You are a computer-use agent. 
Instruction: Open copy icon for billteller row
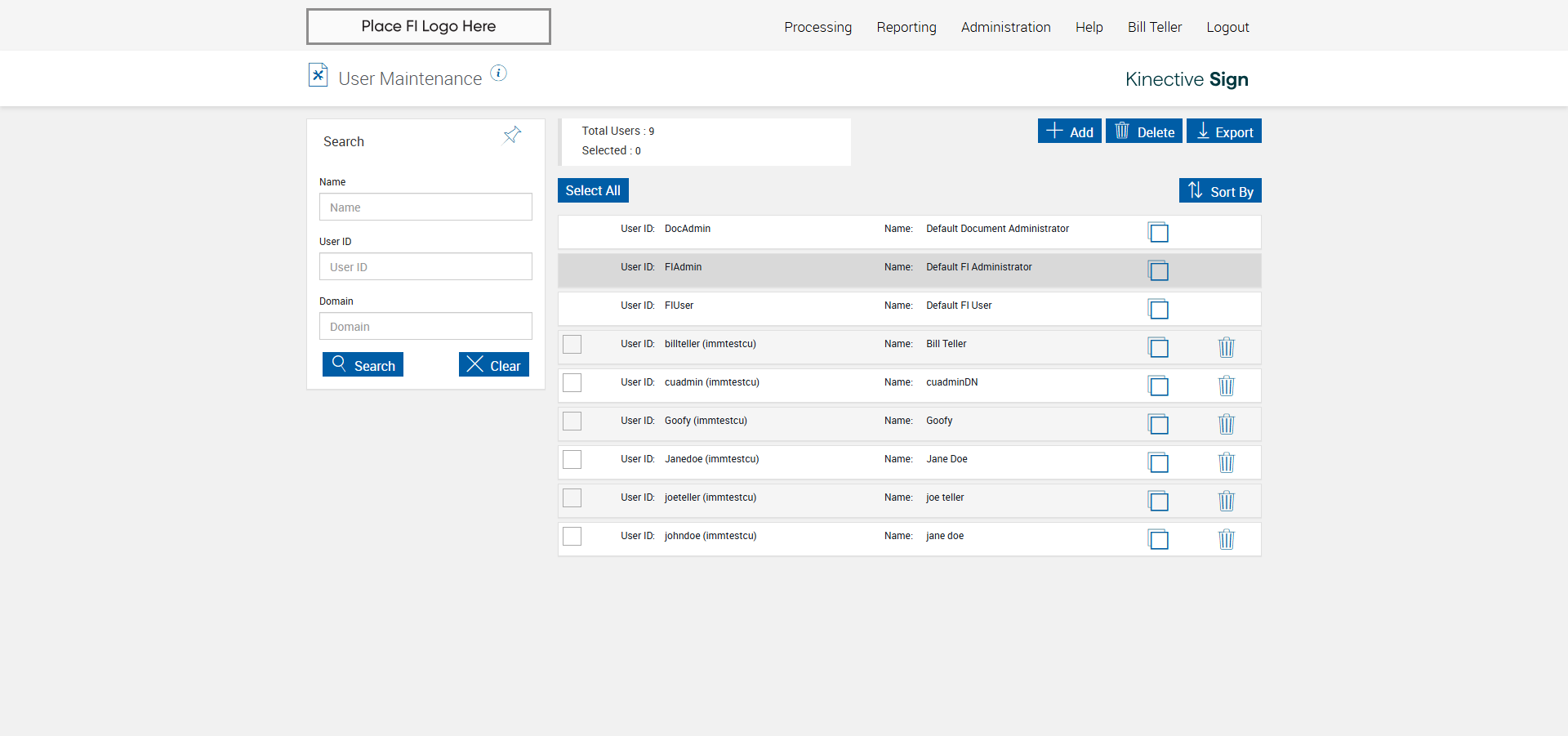[x=1158, y=347]
